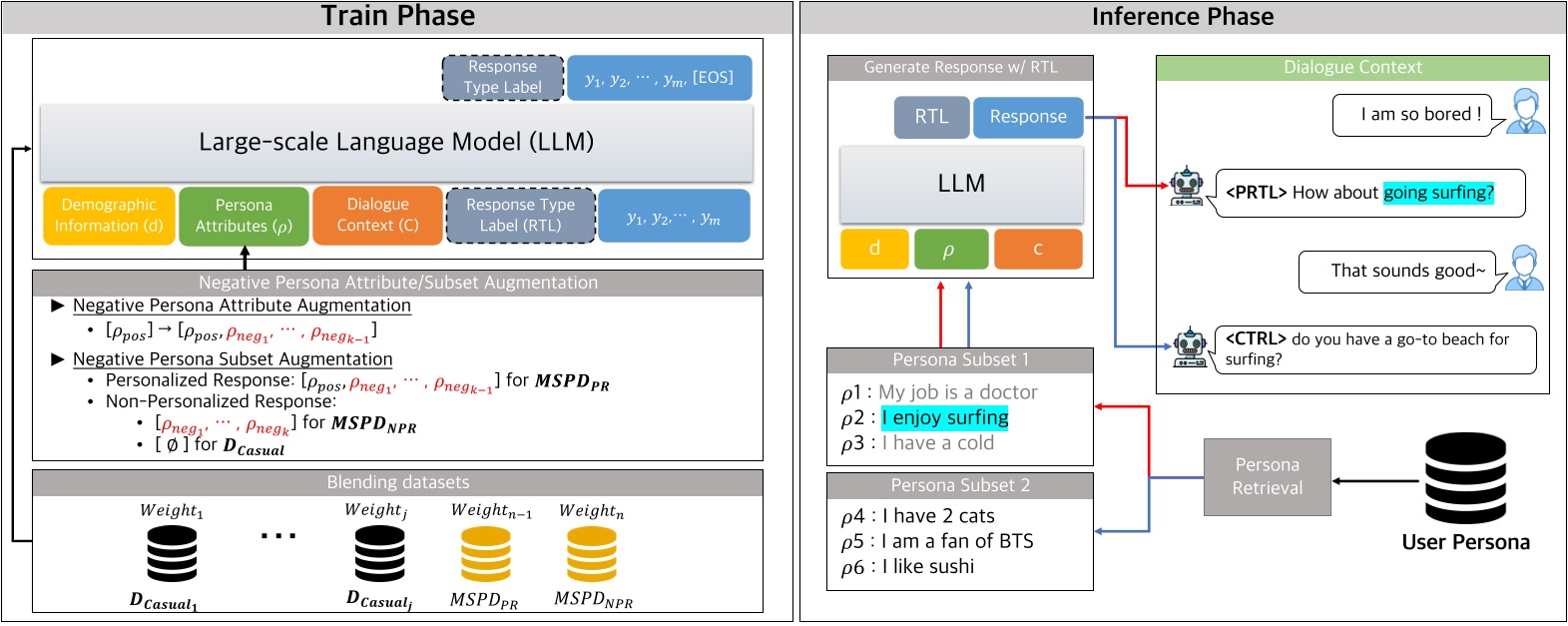Click the black D Casual j database icon
The image size is (1568, 626).
(379, 553)
